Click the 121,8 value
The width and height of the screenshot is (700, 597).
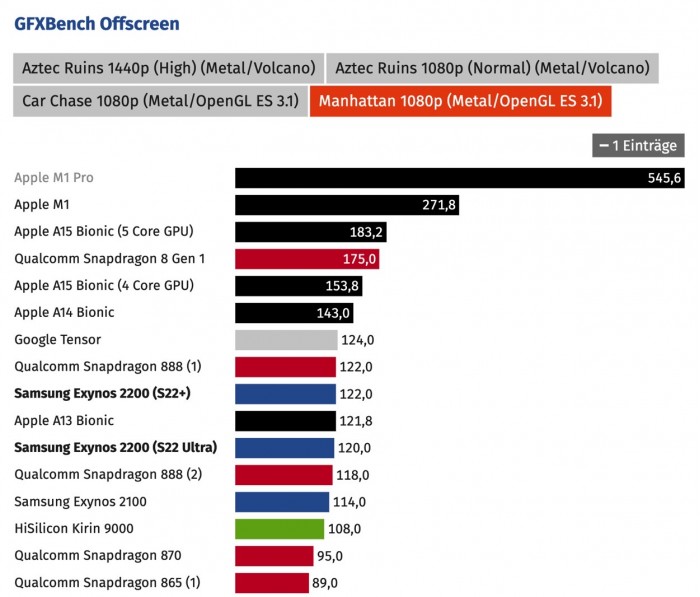356,421
